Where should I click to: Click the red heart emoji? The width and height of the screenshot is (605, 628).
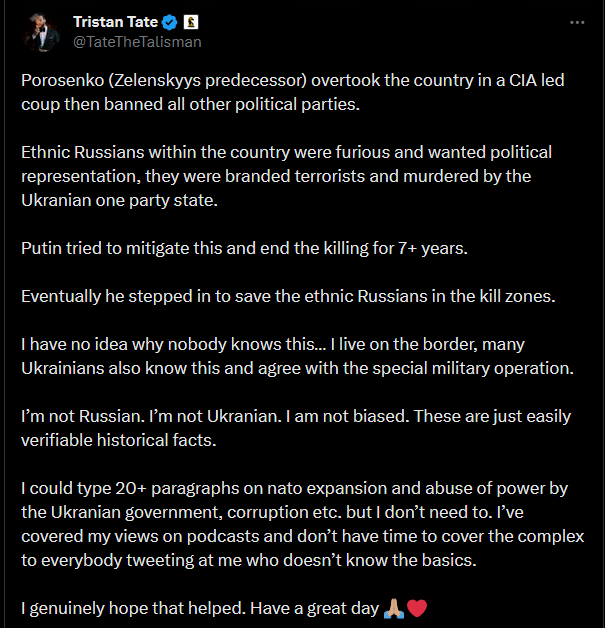pos(417,608)
